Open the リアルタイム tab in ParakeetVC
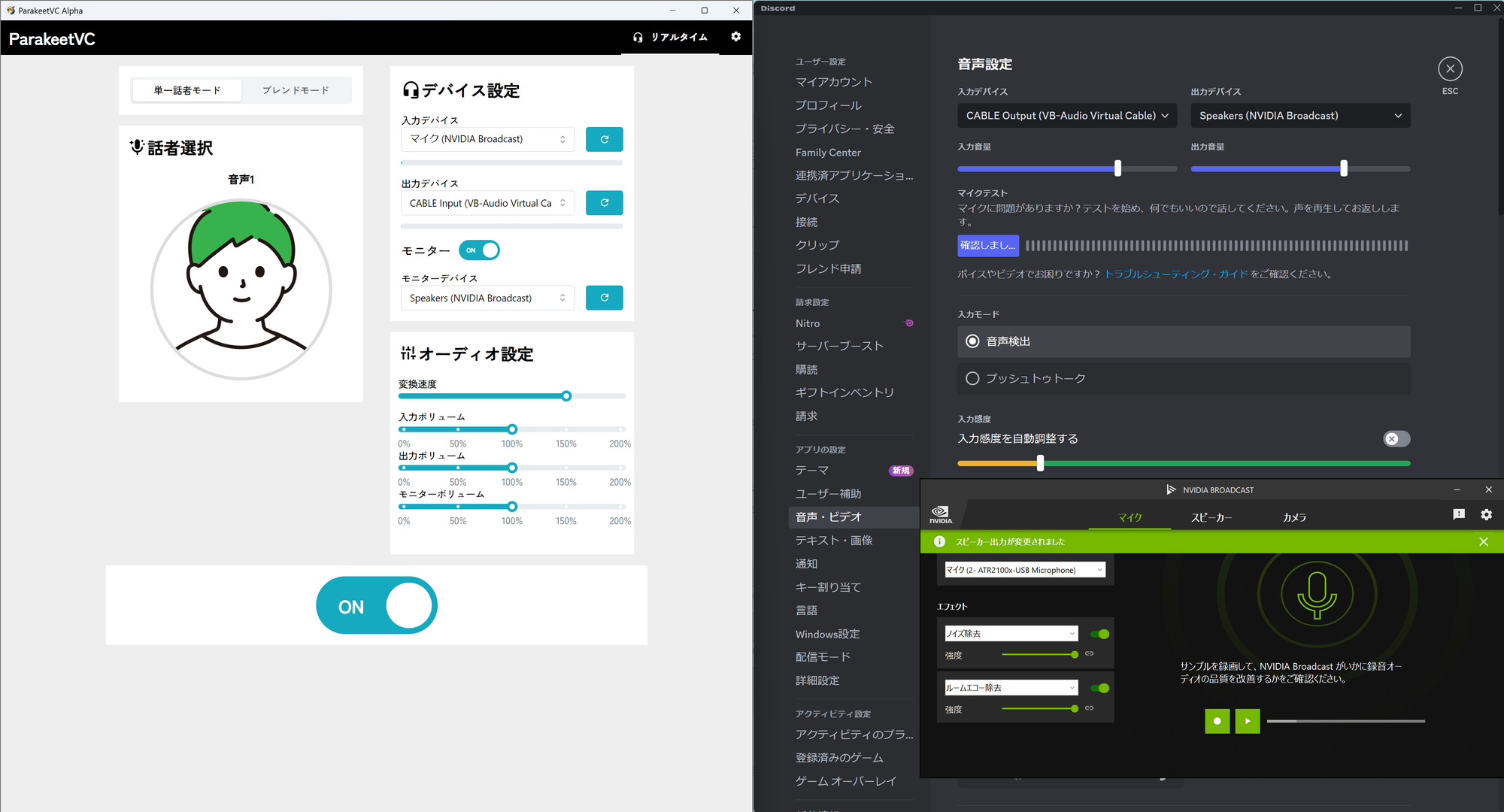Image resolution: width=1504 pixels, height=812 pixels. pyautogui.click(x=671, y=37)
